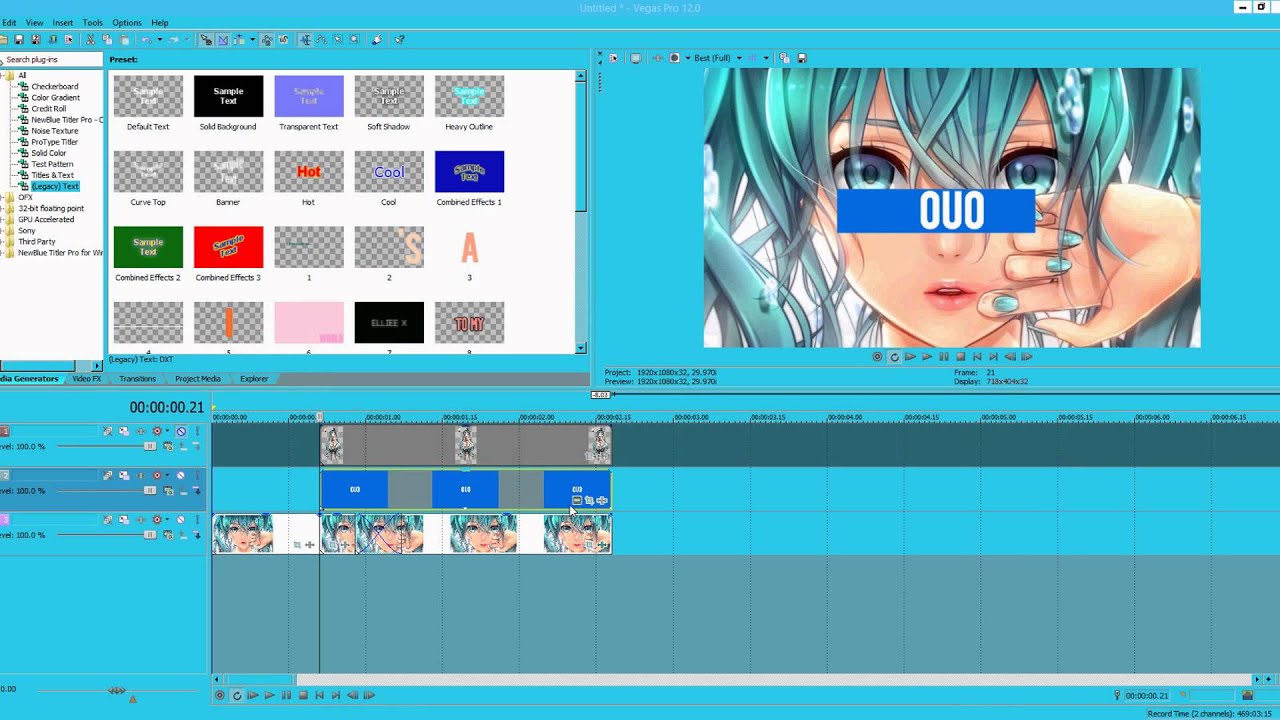This screenshot has width=1280, height=720.
Task: Open the Tools menu
Action: click(93, 23)
